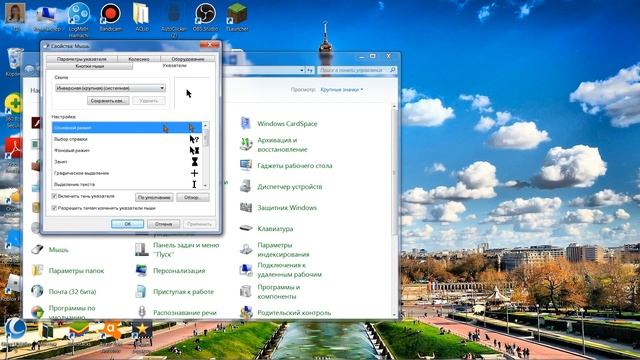Click the Обзор browse button

(192, 198)
